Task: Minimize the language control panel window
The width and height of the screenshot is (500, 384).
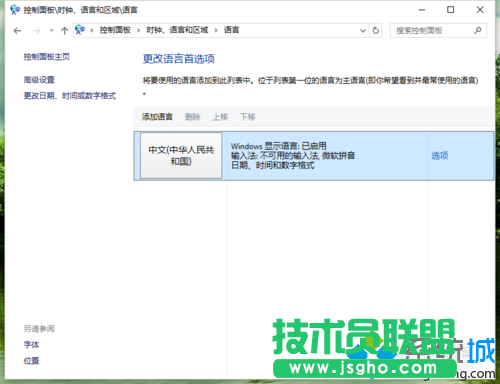Action: pos(422,10)
